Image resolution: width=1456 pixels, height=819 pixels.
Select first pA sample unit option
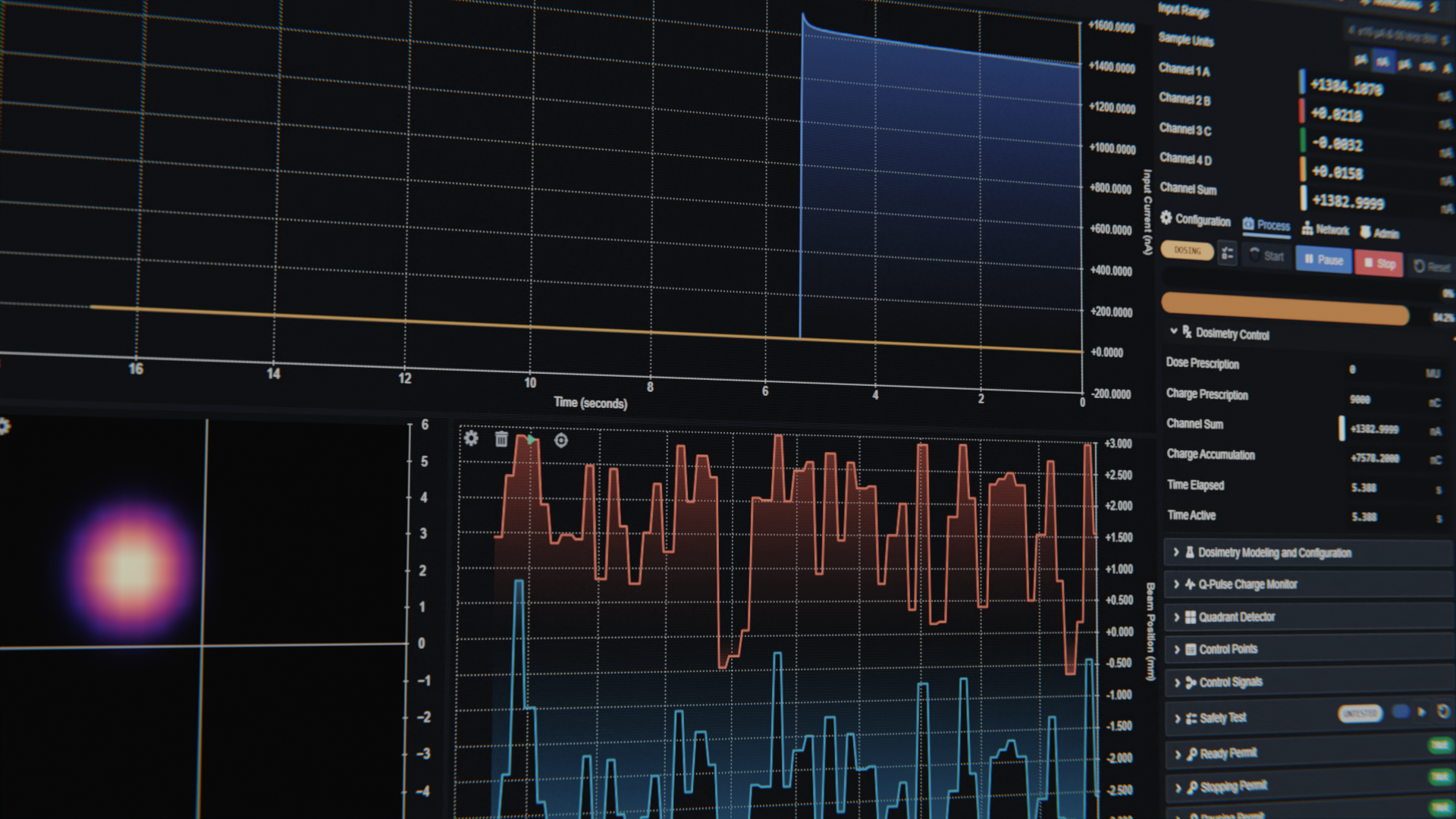click(1361, 59)
